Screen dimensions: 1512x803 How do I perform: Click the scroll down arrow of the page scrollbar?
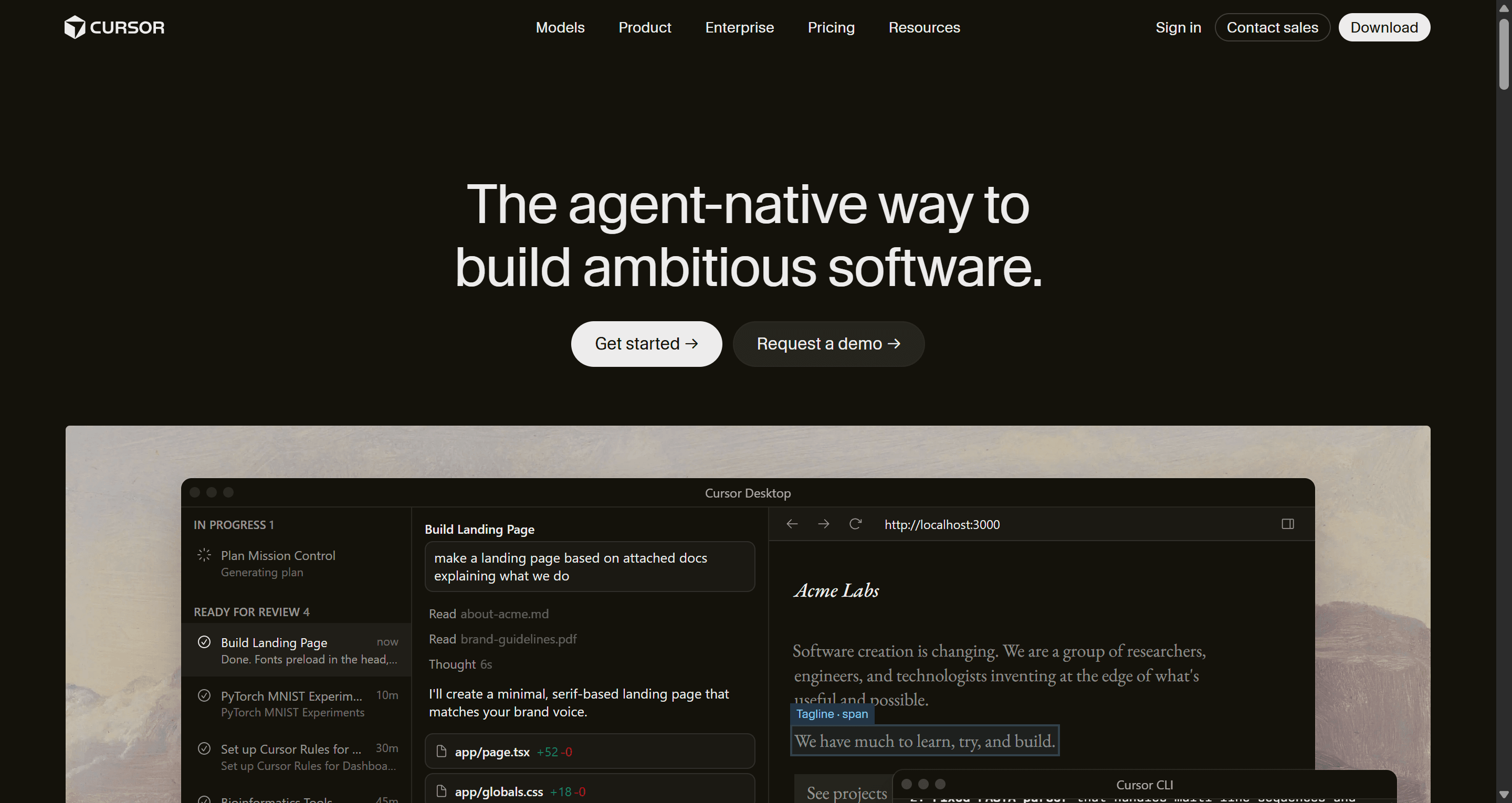click(1504, 795)
